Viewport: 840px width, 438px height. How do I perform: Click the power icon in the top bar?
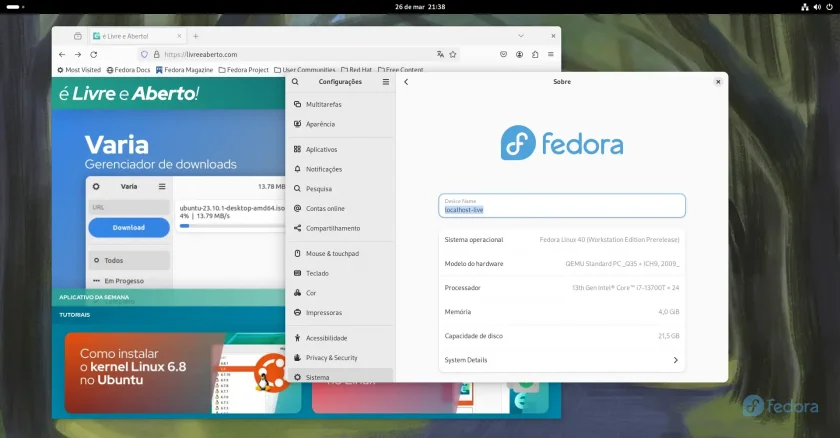point(830,7)
